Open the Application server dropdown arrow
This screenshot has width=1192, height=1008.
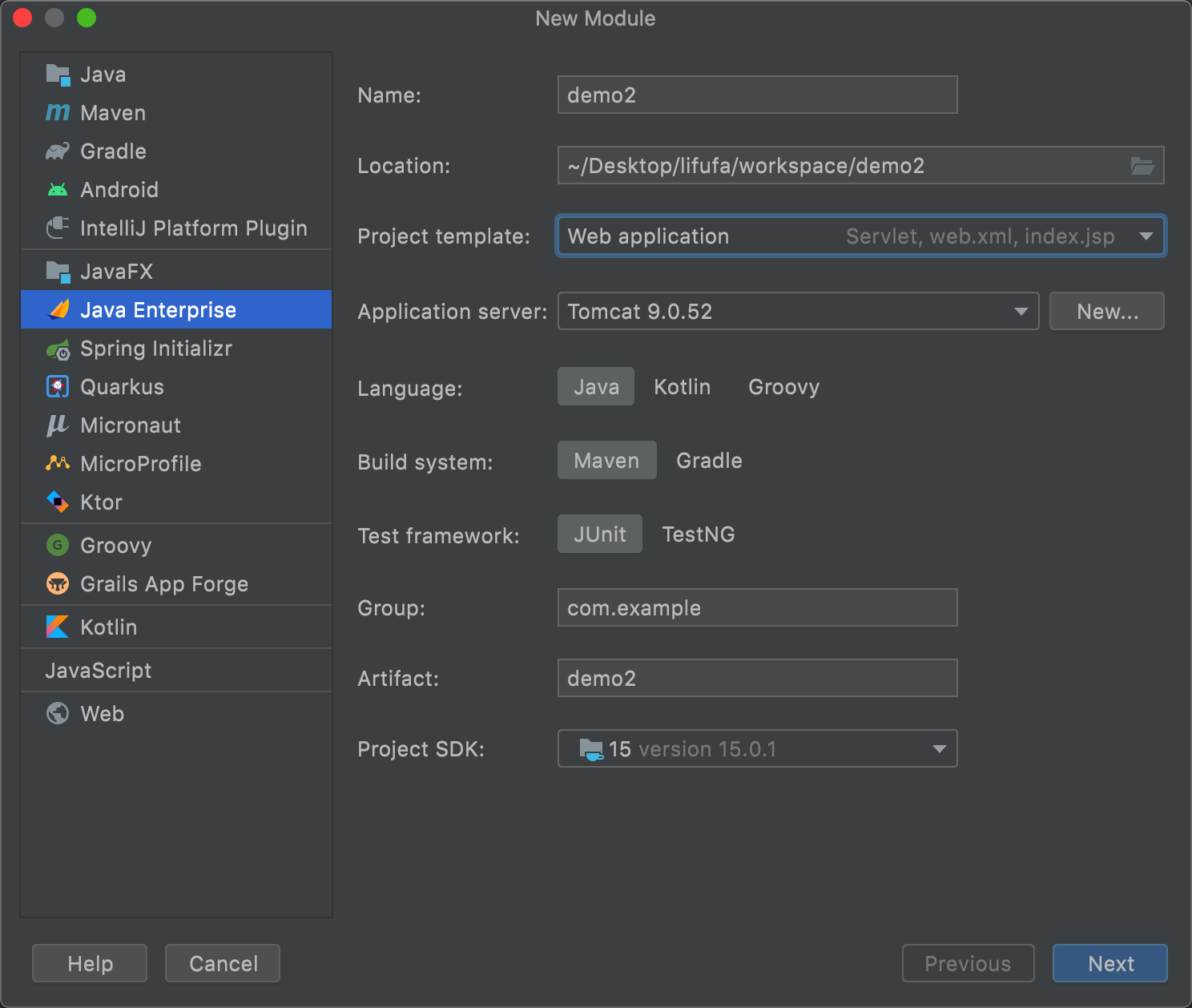pos(1021,312)
